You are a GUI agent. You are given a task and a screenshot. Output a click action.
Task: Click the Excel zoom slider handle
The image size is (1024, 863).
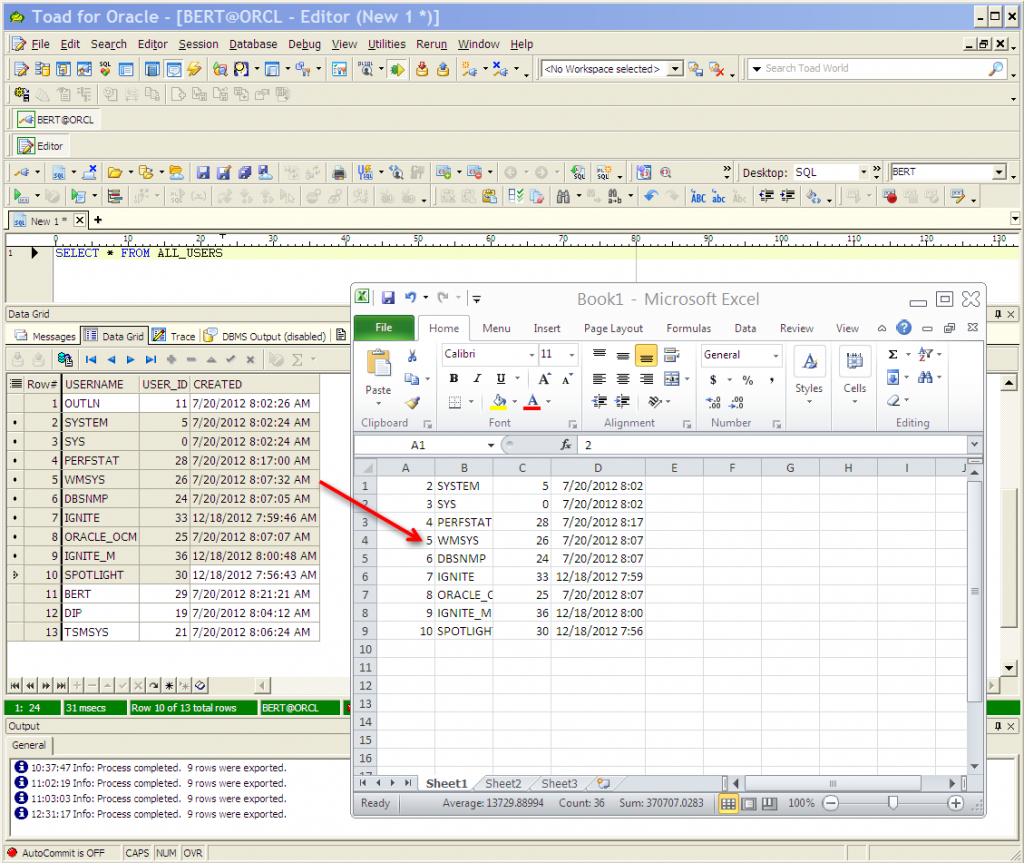pyautogui.click(x=893, y=803)
